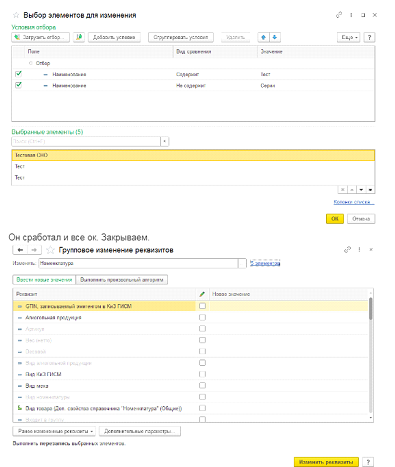The height and width of the screenshot is (467, 395).
Task: Collapse the Отбор tree group
Action: 31,63
